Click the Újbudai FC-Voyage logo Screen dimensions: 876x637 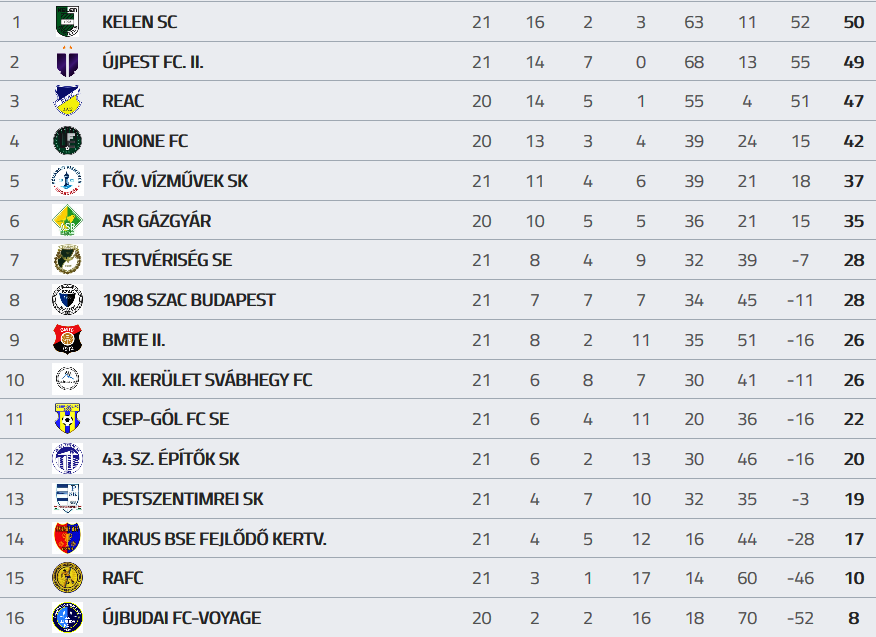pos(67,618)
